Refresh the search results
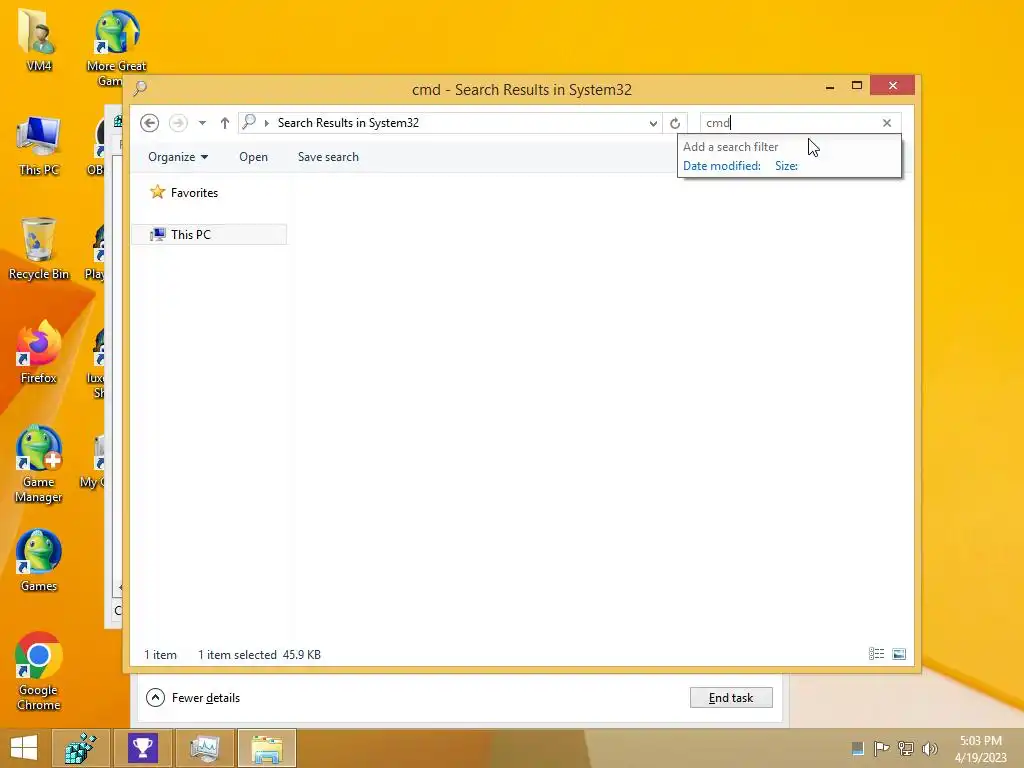The width and height of the screenshot is (1024, 768). point(675,123)
